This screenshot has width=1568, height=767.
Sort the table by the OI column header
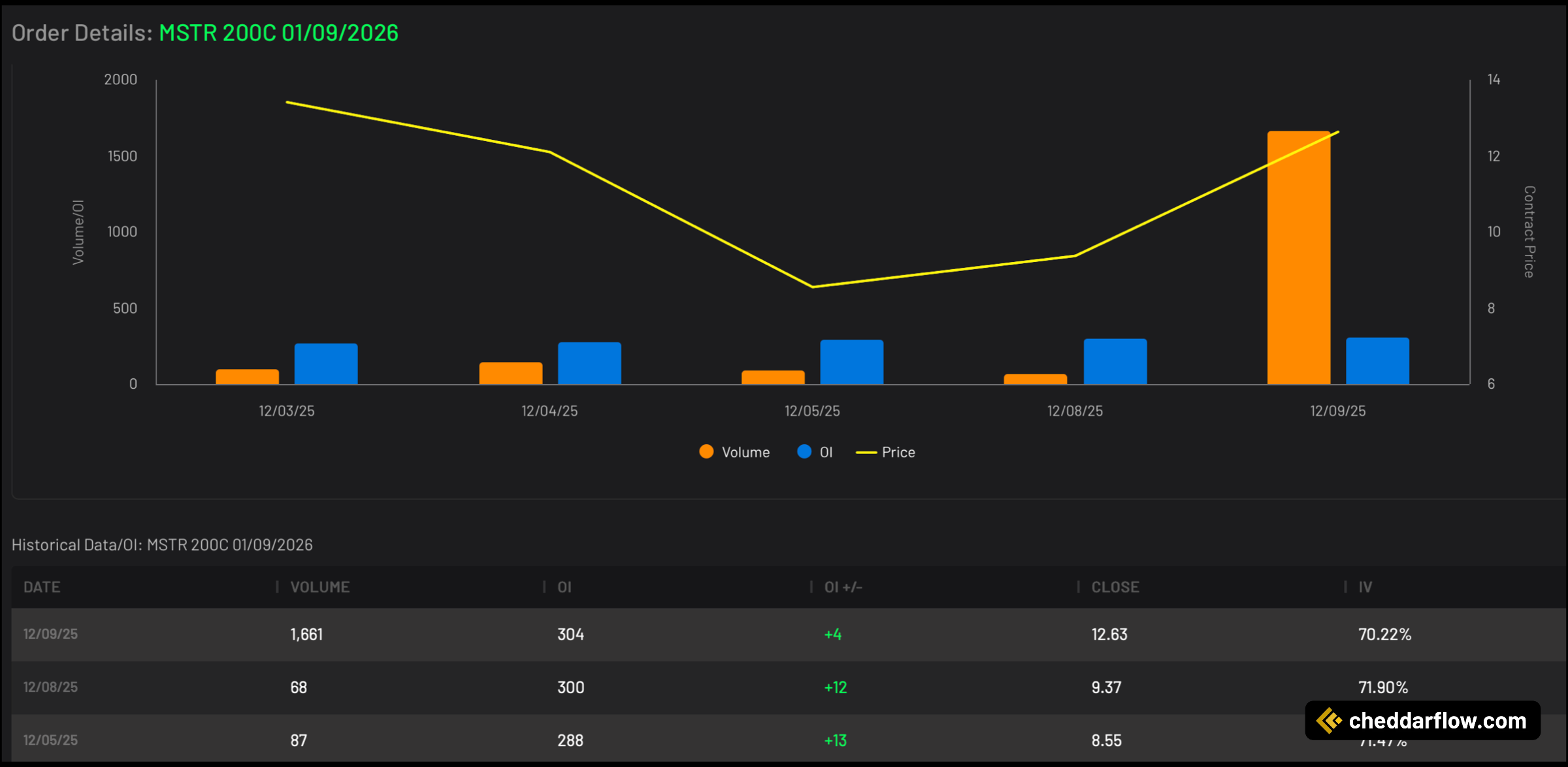(564, 587)
